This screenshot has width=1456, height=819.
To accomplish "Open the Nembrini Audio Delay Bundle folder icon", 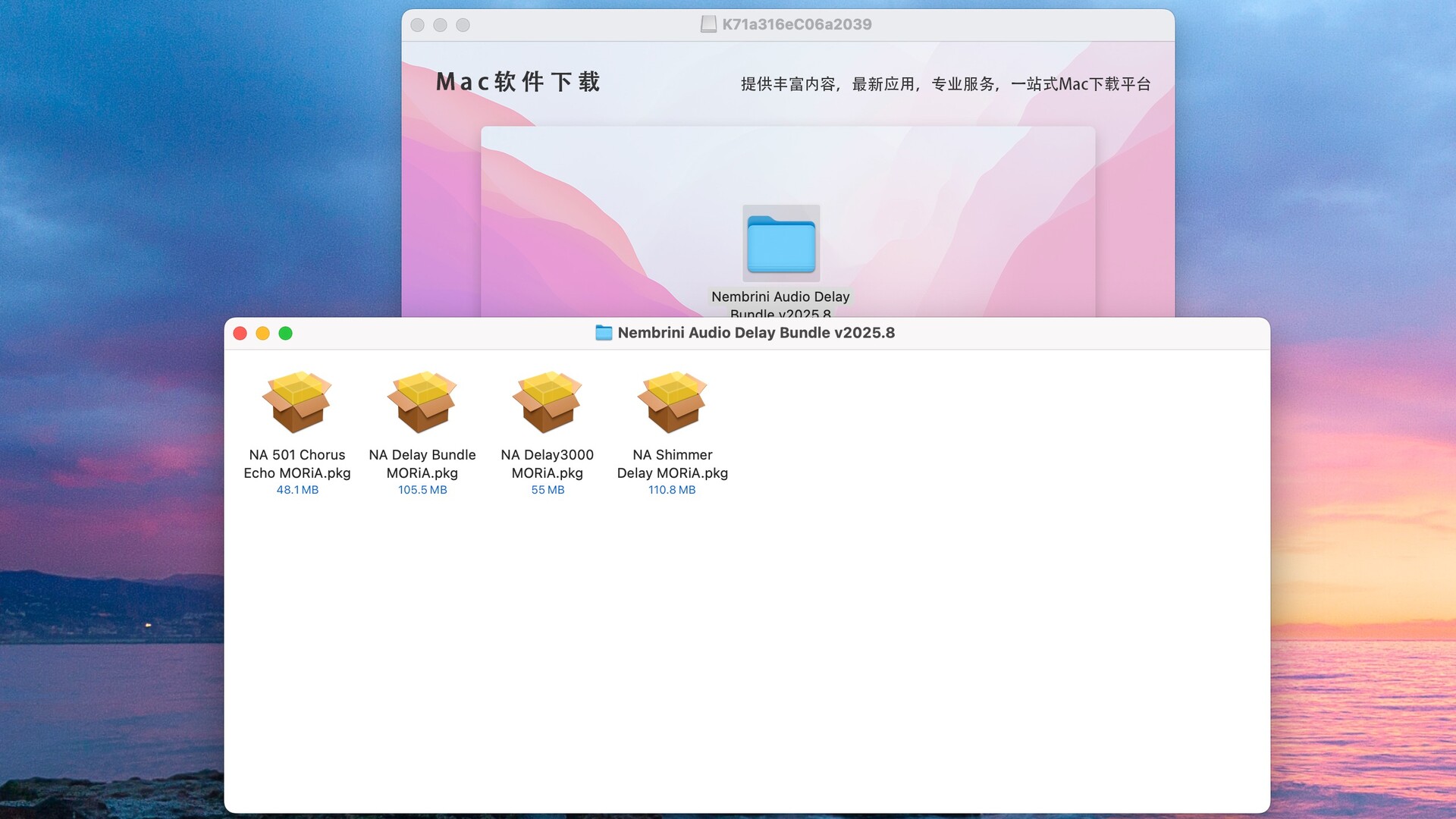I will pyautogui.click(x=781, y=244).
